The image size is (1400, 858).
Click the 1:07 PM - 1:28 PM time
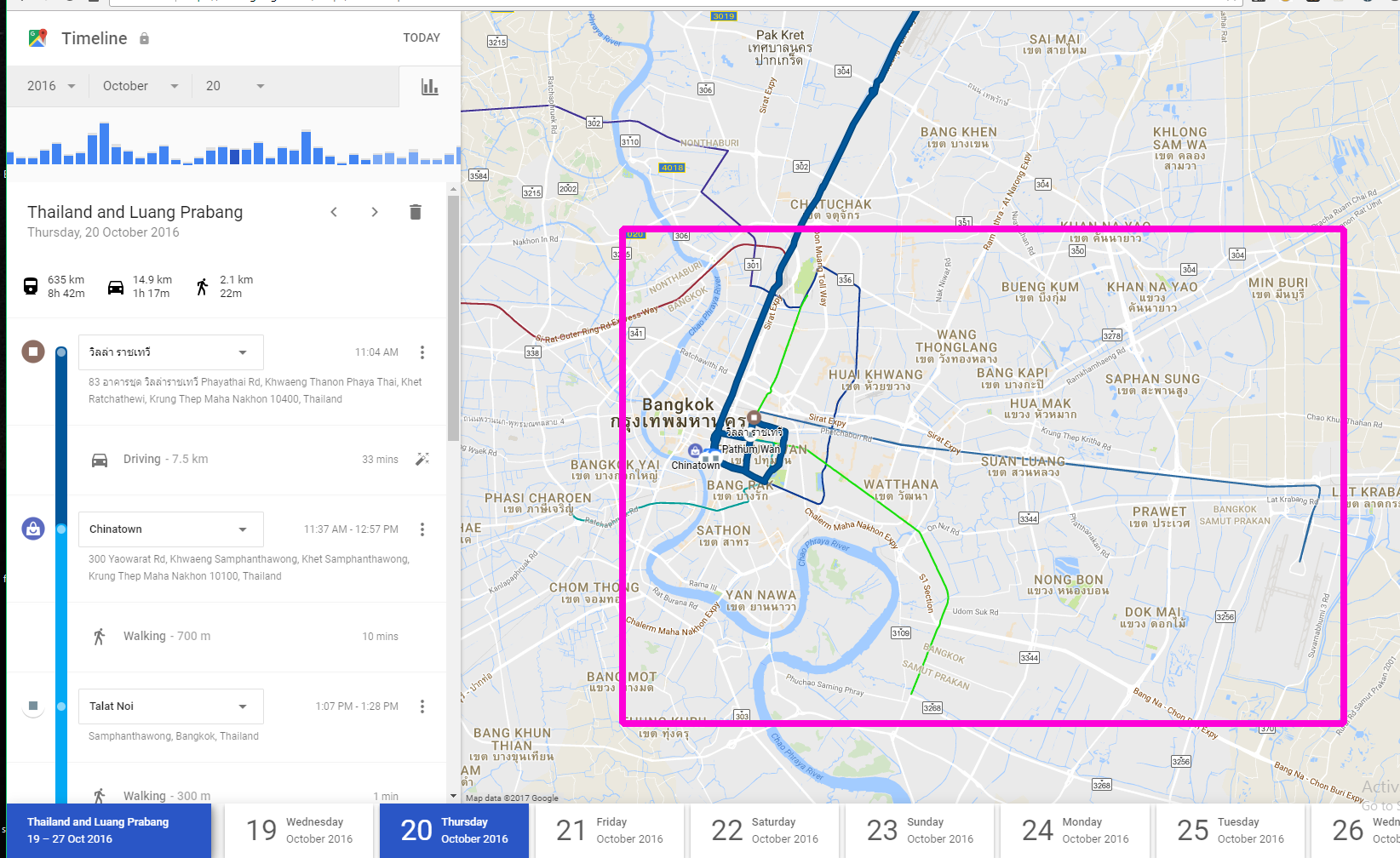(357, 706)
